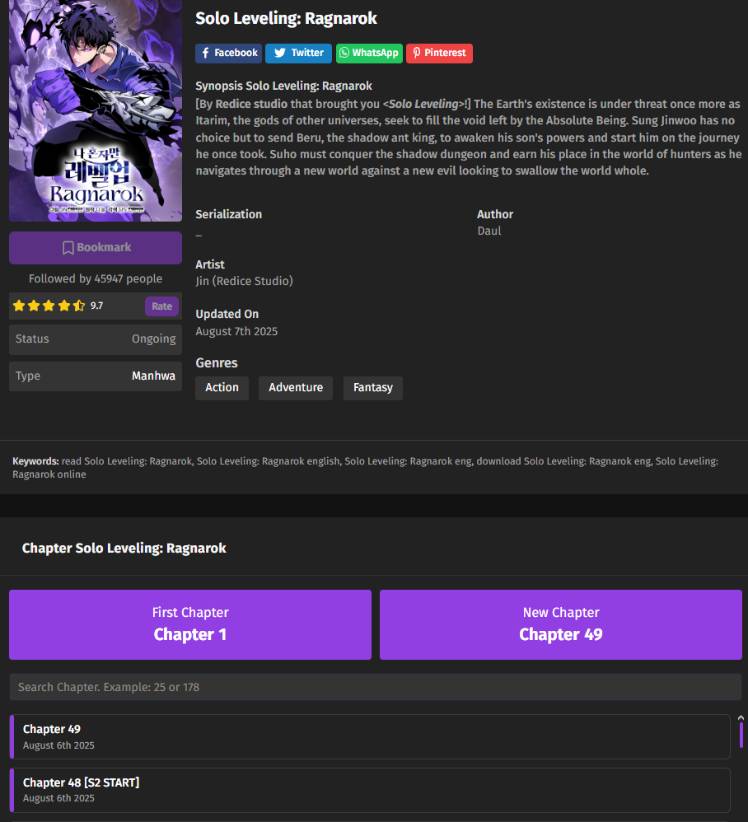Click the chapter list scrollbar thumb

tap(741, 735)
